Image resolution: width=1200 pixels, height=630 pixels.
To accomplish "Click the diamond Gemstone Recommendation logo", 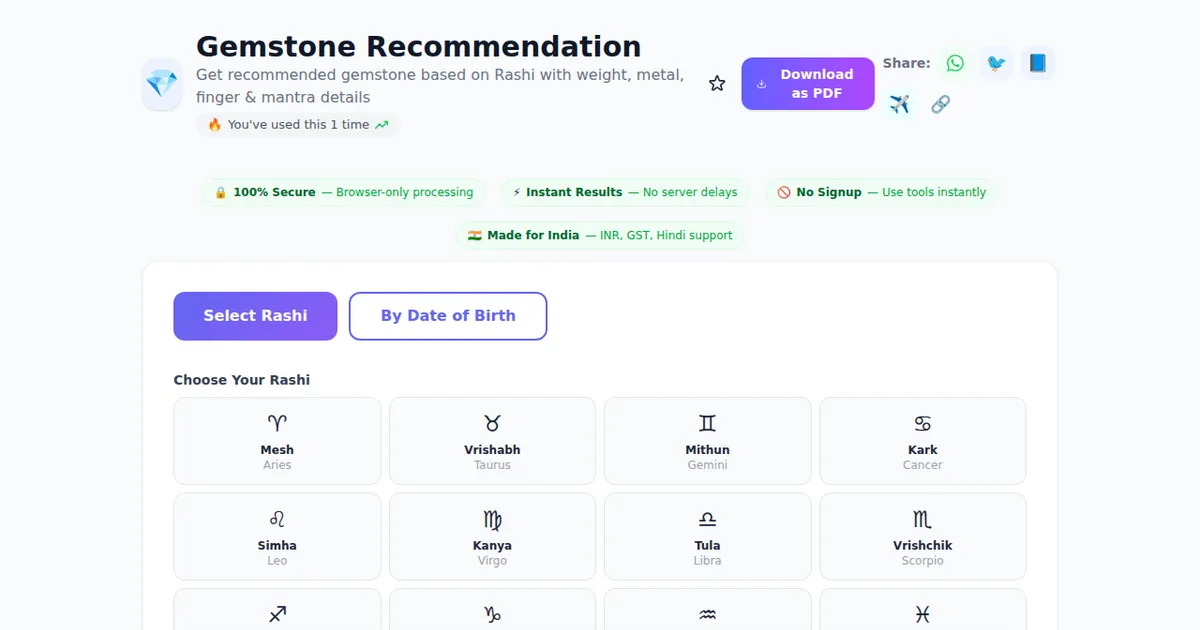I will point(161,86).
